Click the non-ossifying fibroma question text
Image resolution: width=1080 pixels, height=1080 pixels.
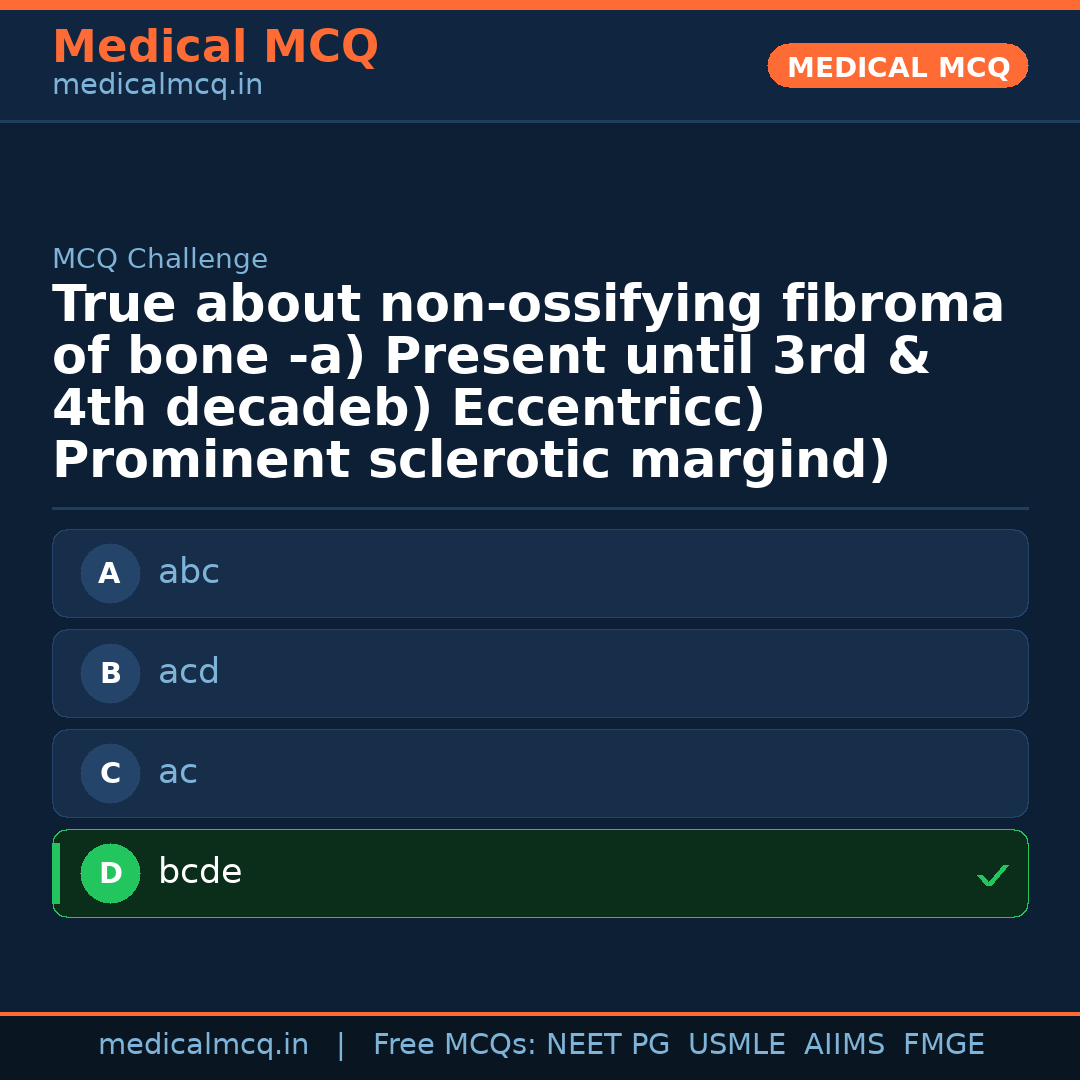(528, 382)
